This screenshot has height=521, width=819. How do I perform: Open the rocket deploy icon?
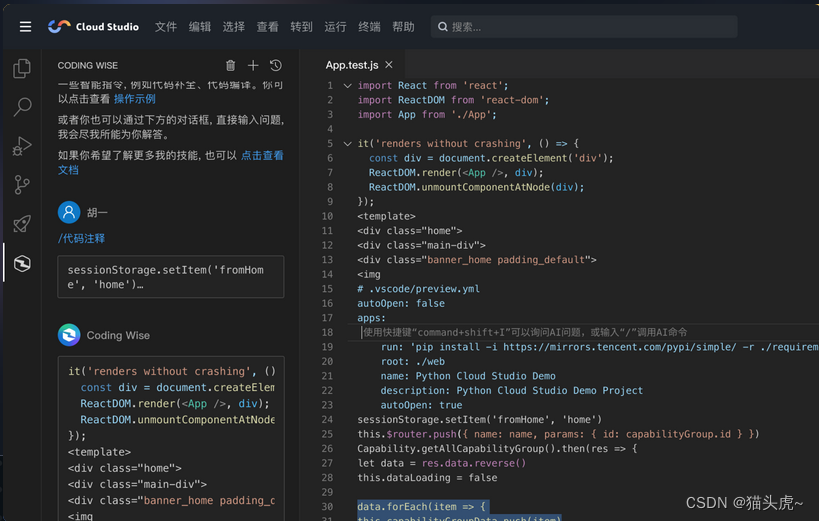coord(22,224)
